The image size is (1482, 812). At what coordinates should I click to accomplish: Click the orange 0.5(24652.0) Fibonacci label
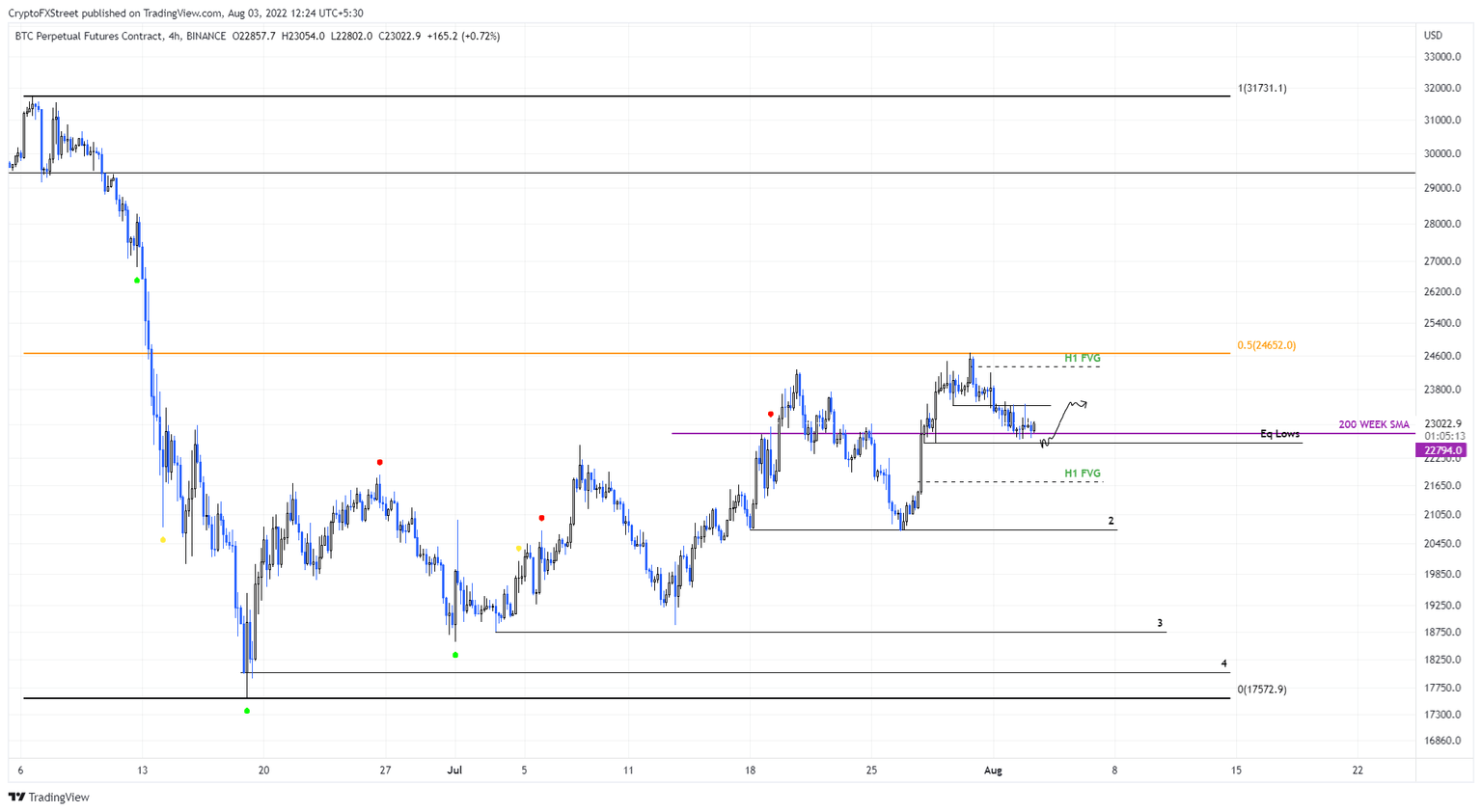click(1266, 343)
